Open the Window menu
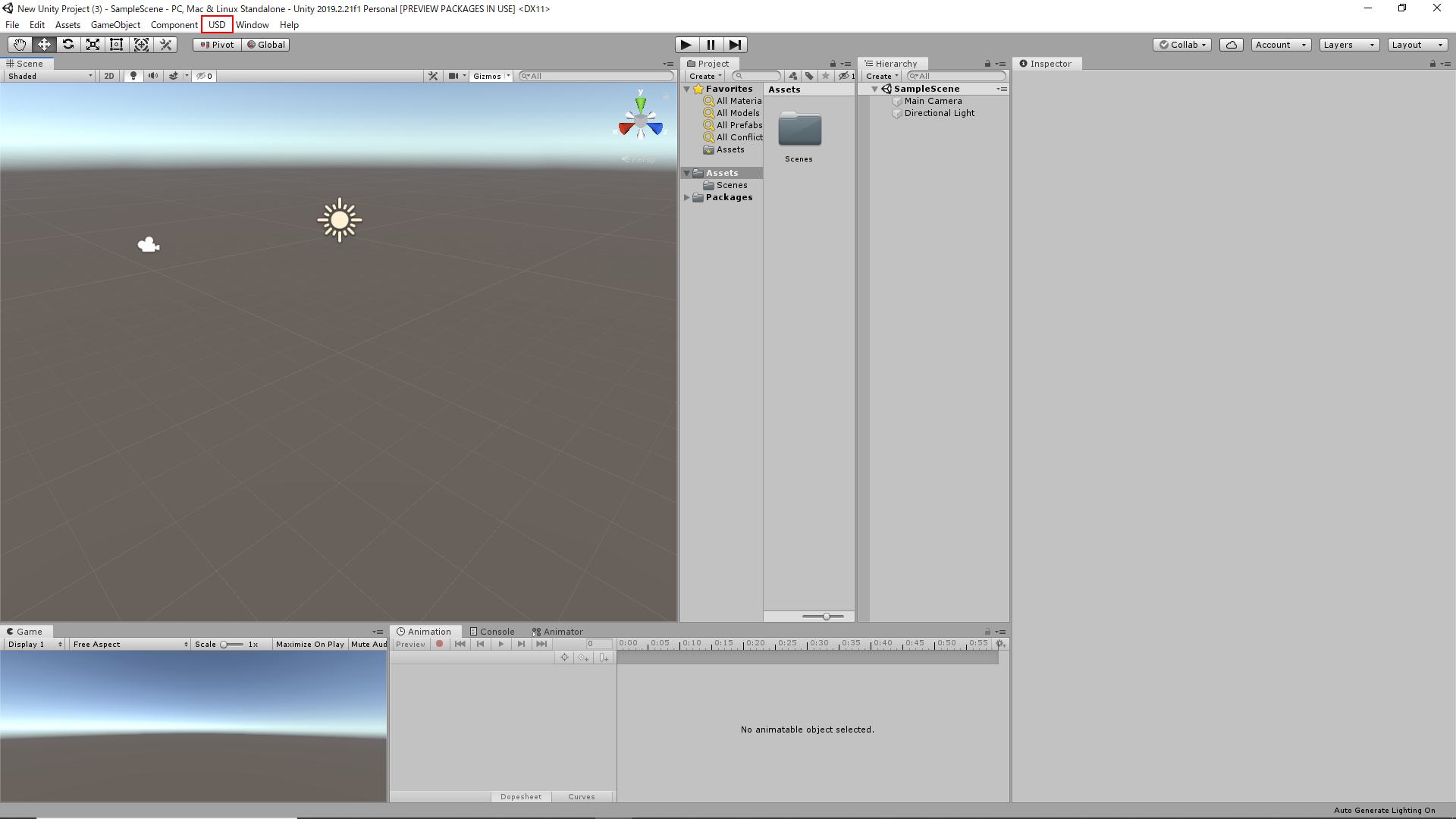 coord(252,24)
